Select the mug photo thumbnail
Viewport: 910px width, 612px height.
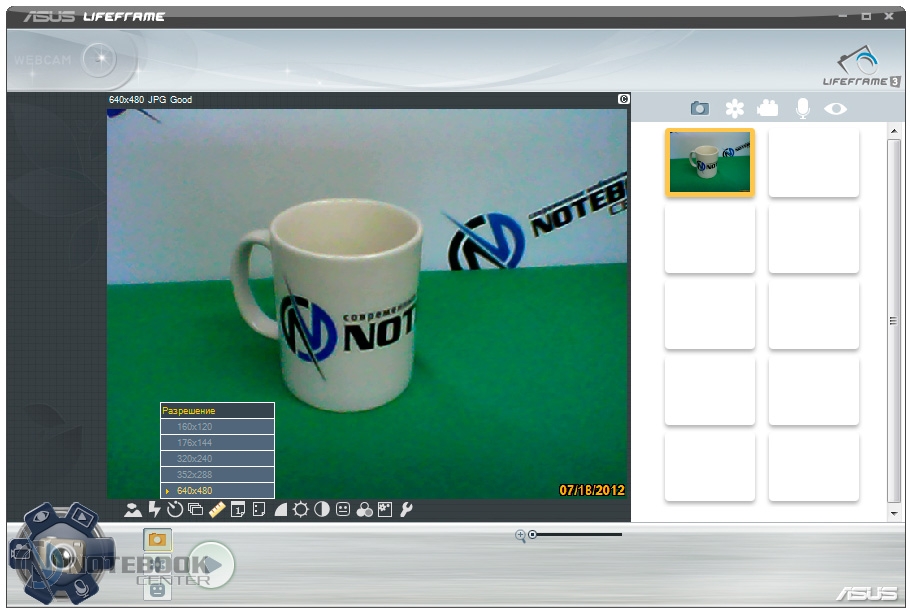click(x=710, y=162)
